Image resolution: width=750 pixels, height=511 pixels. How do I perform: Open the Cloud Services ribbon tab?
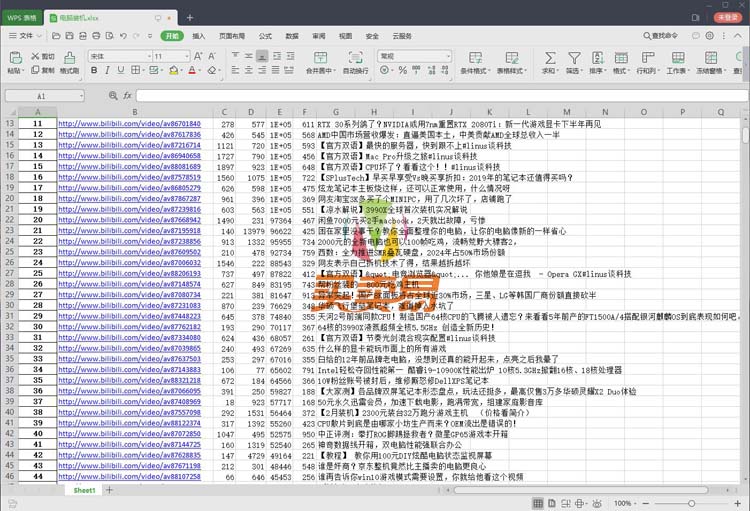pos(402,36)
